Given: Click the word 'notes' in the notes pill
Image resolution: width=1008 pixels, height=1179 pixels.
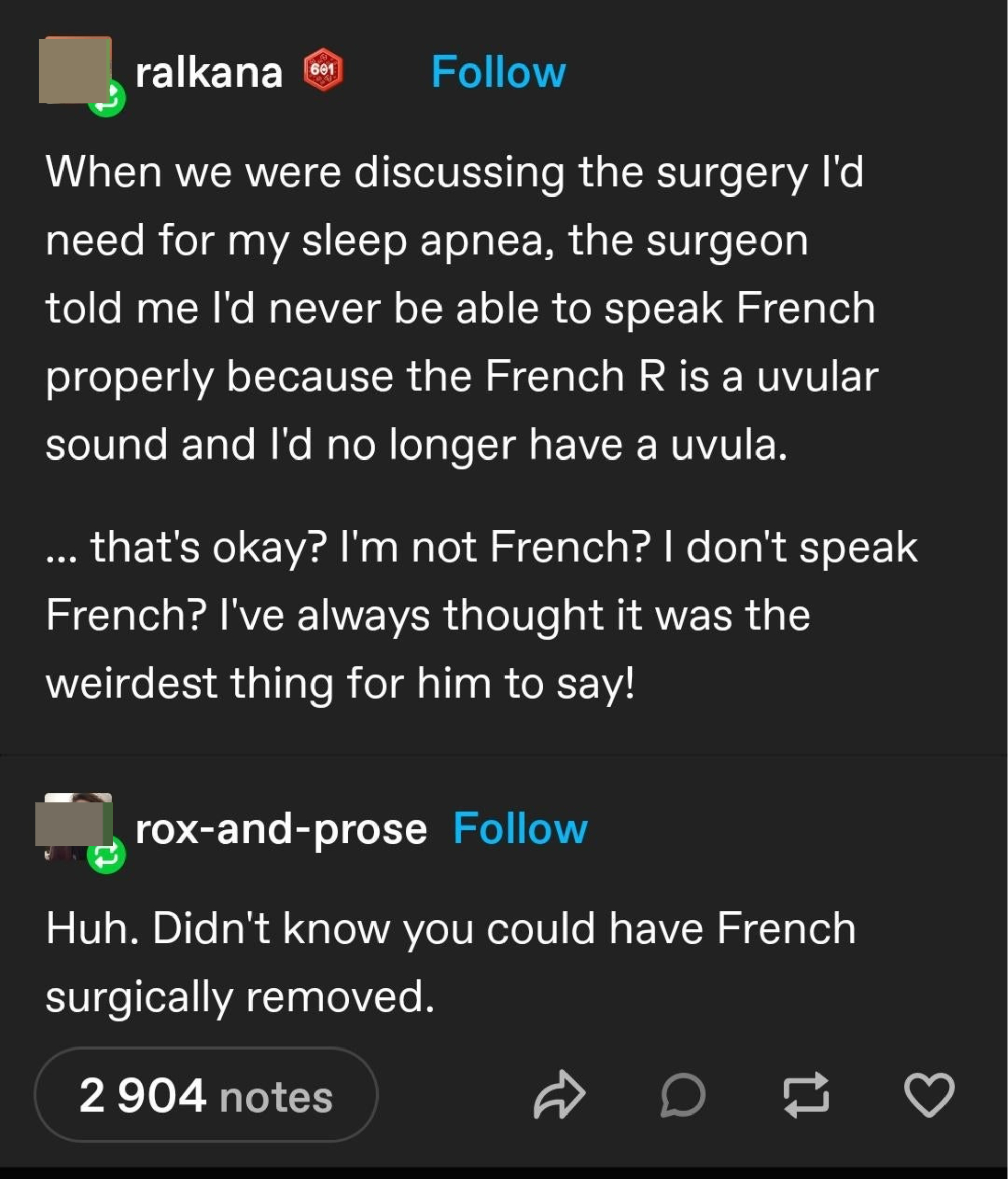Looking at the screenshot, I should click(x=276, y=1098).
